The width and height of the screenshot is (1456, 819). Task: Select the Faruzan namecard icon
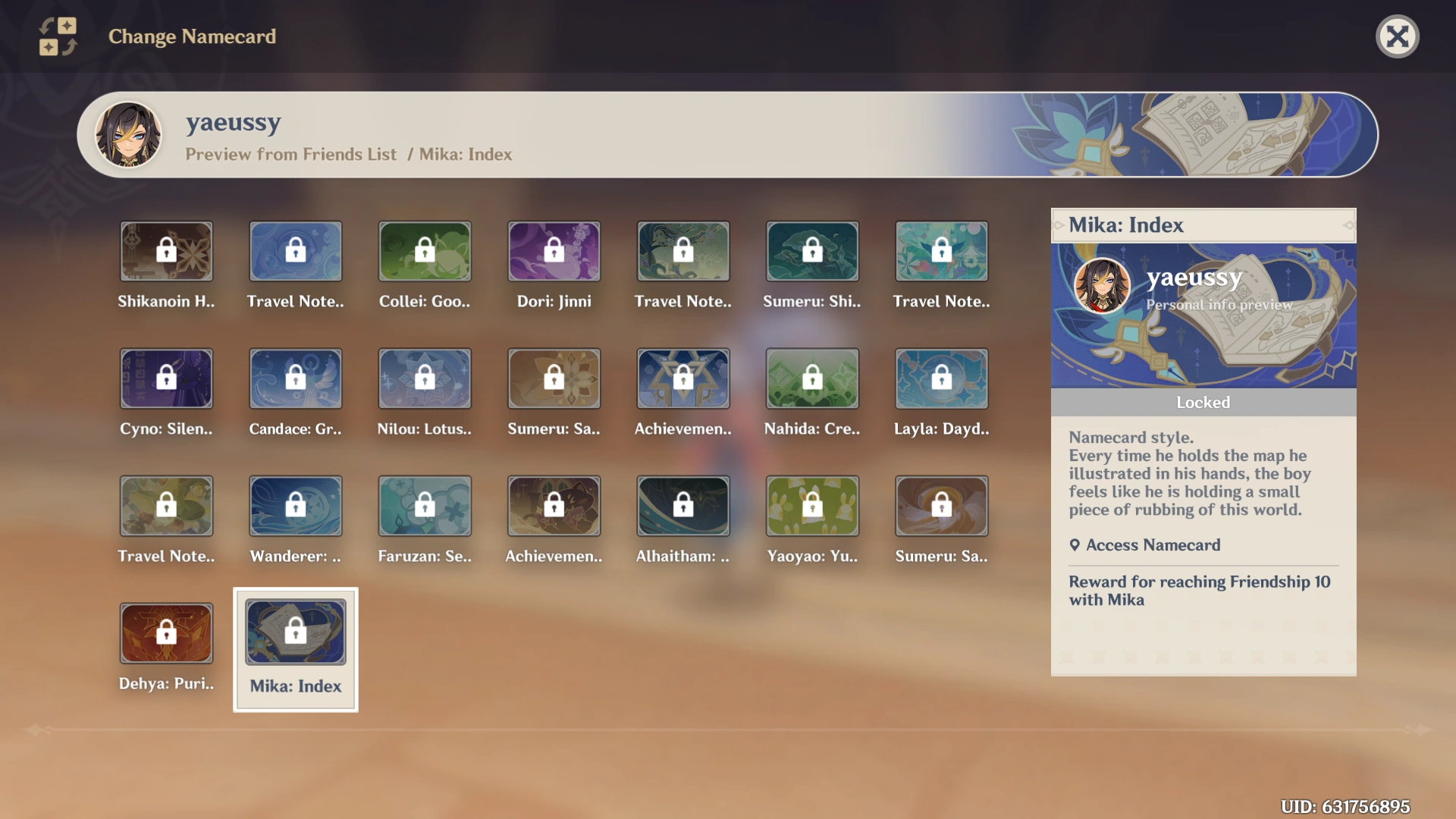click(425, 506)
